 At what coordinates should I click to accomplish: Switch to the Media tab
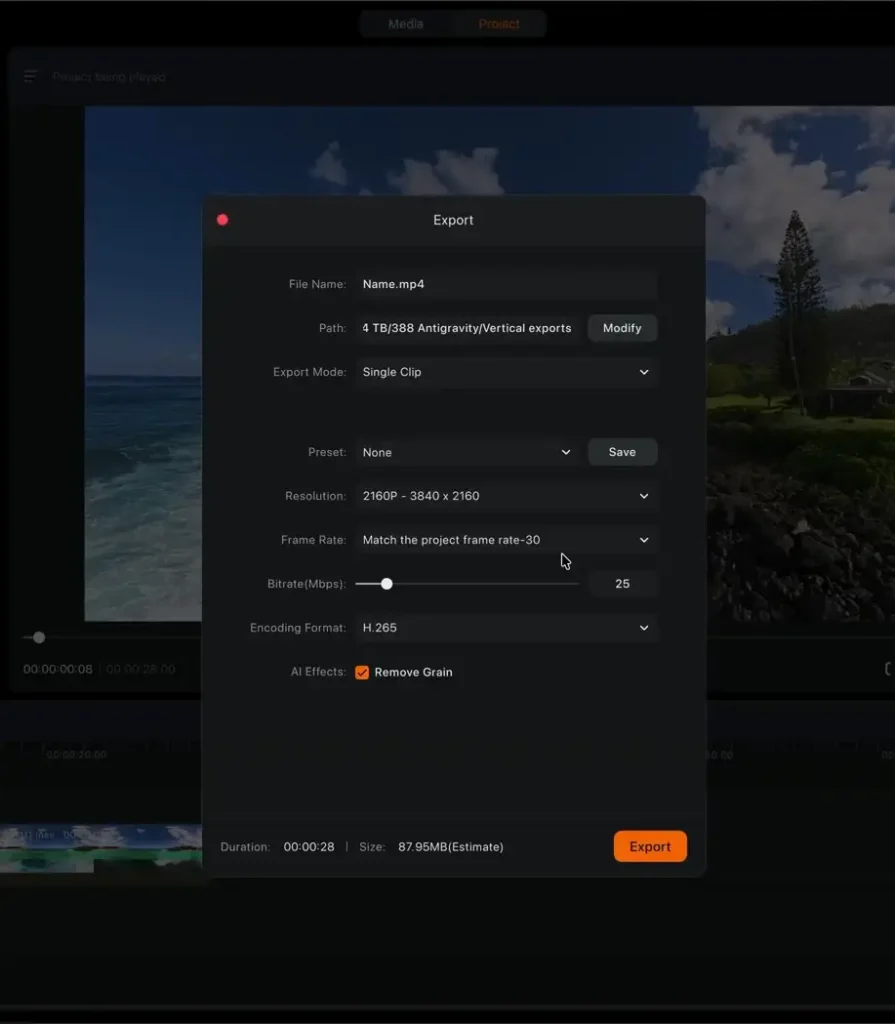pos(405,24)
